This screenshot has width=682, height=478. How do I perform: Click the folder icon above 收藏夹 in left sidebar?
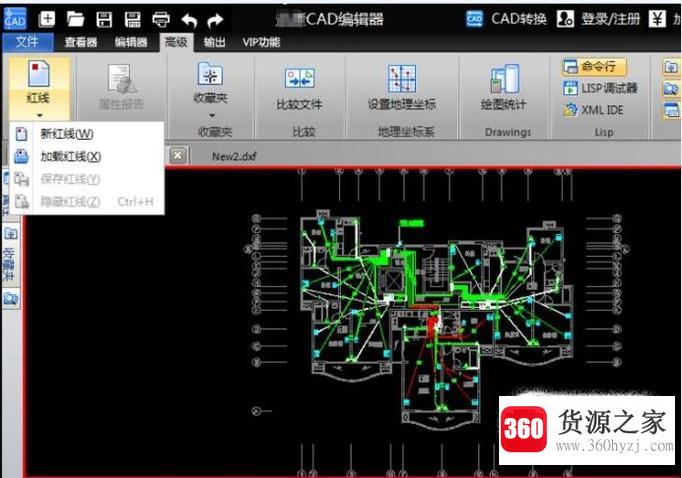10,234
